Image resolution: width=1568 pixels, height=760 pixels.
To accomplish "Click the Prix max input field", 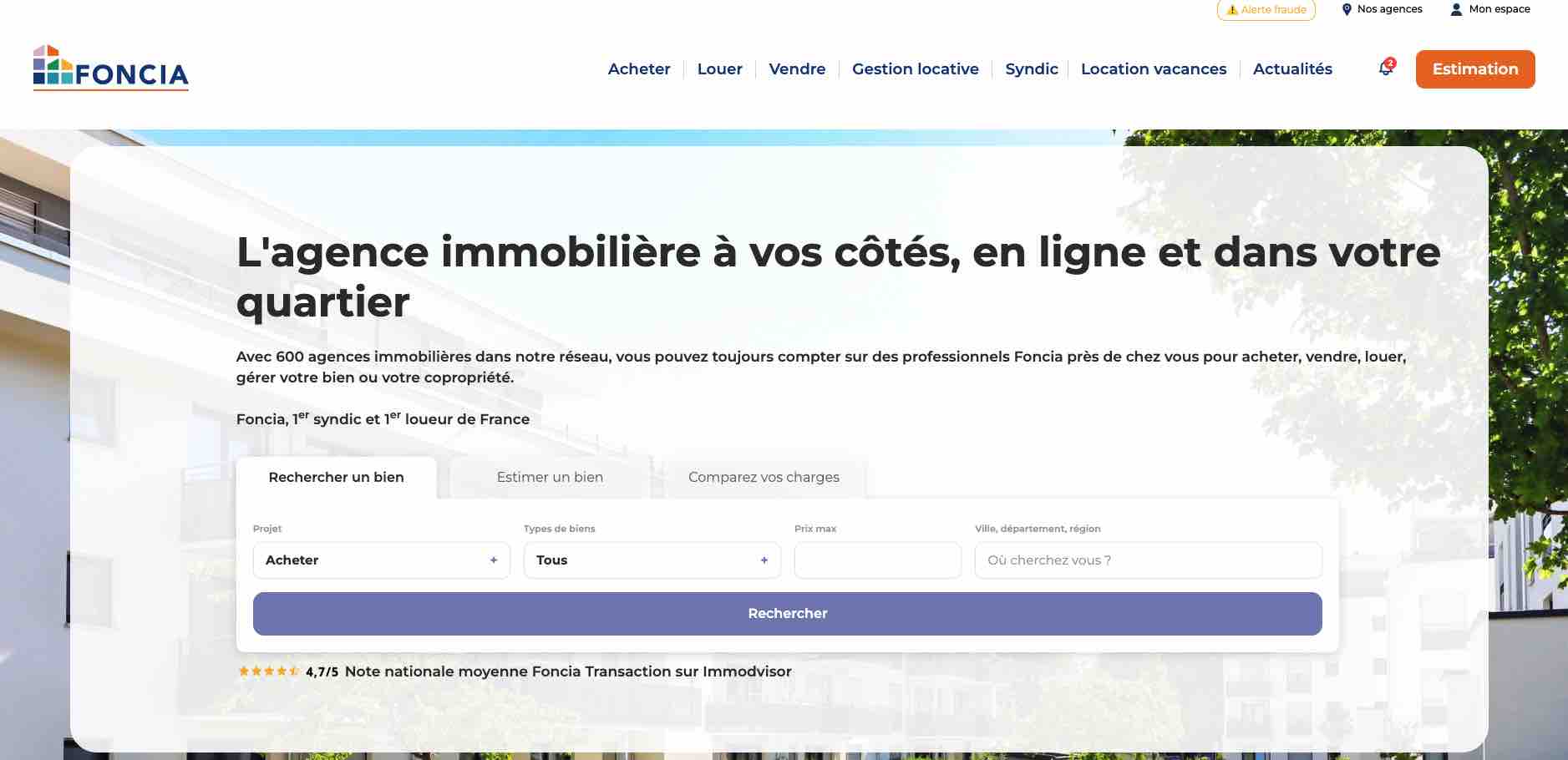I will point(878,560).
